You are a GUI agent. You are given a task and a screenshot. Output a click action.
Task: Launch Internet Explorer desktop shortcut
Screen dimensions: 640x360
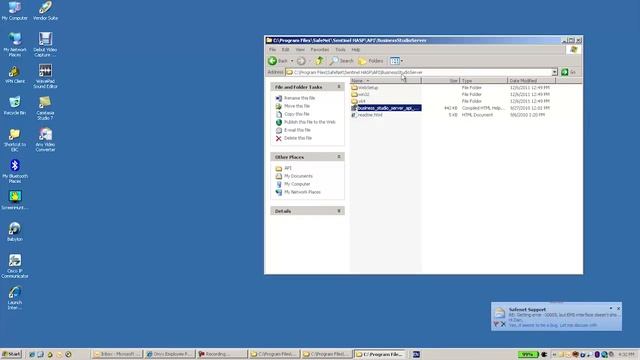(15, 298)
